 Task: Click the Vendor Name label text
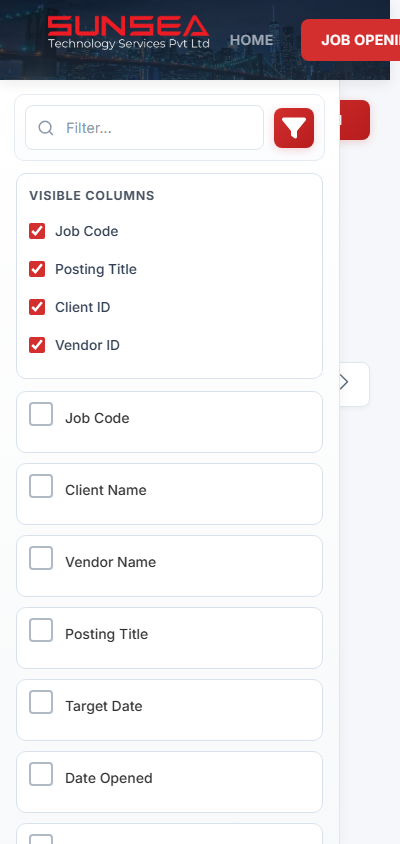[110, 562]
